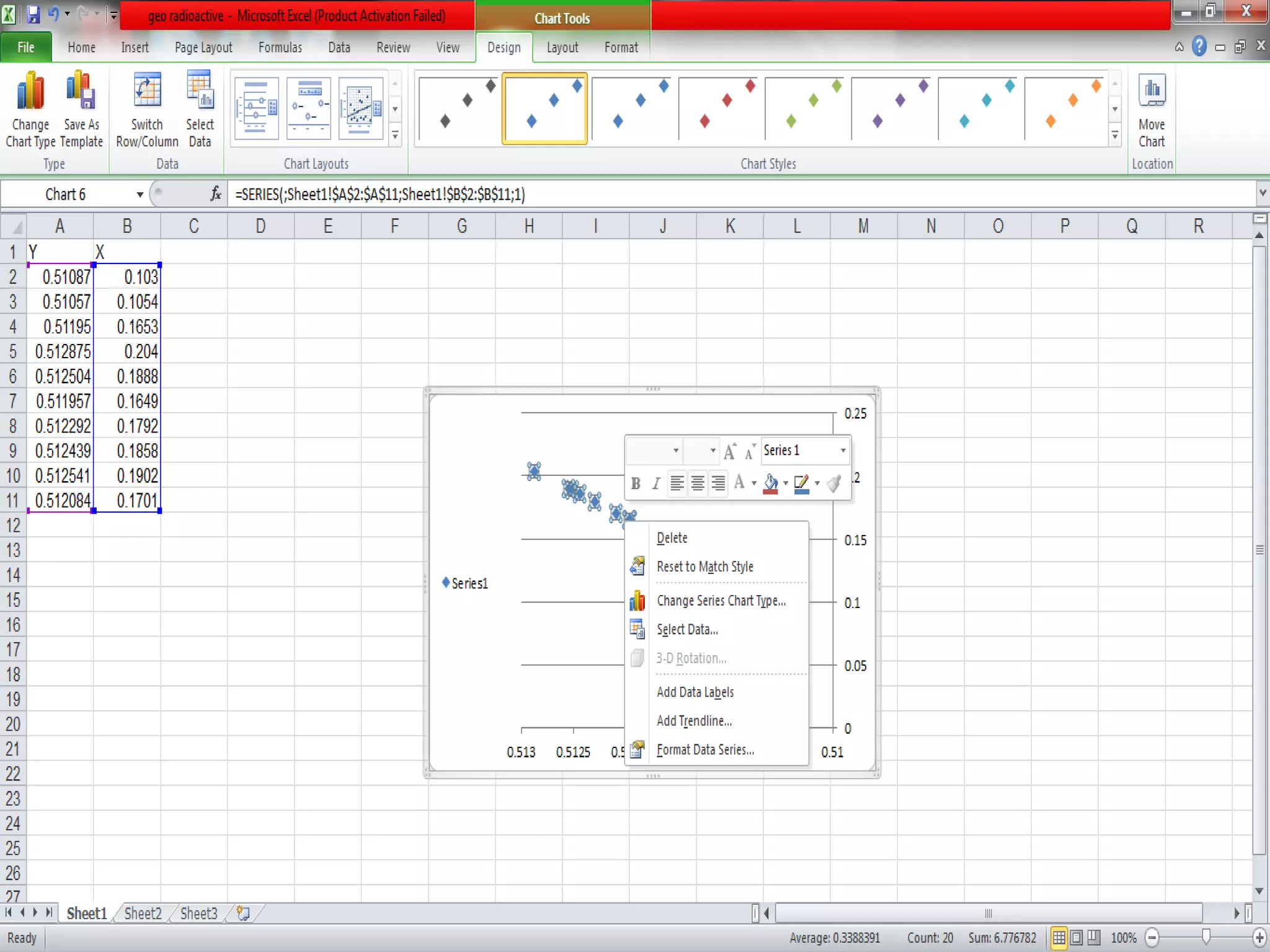Click Format Data Series in the context menu
Image resolution: width=1270 pixels, height=952 pixels.
click(705, 750)
